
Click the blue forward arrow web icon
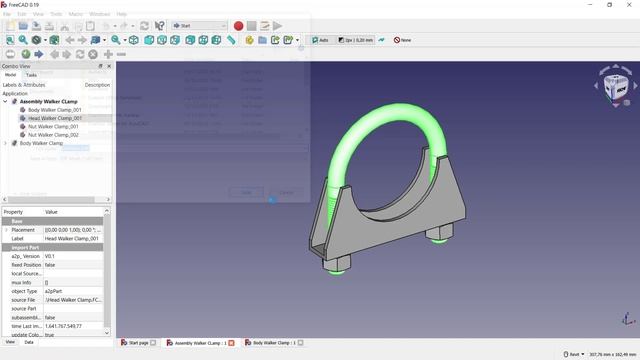pos(39,54)
